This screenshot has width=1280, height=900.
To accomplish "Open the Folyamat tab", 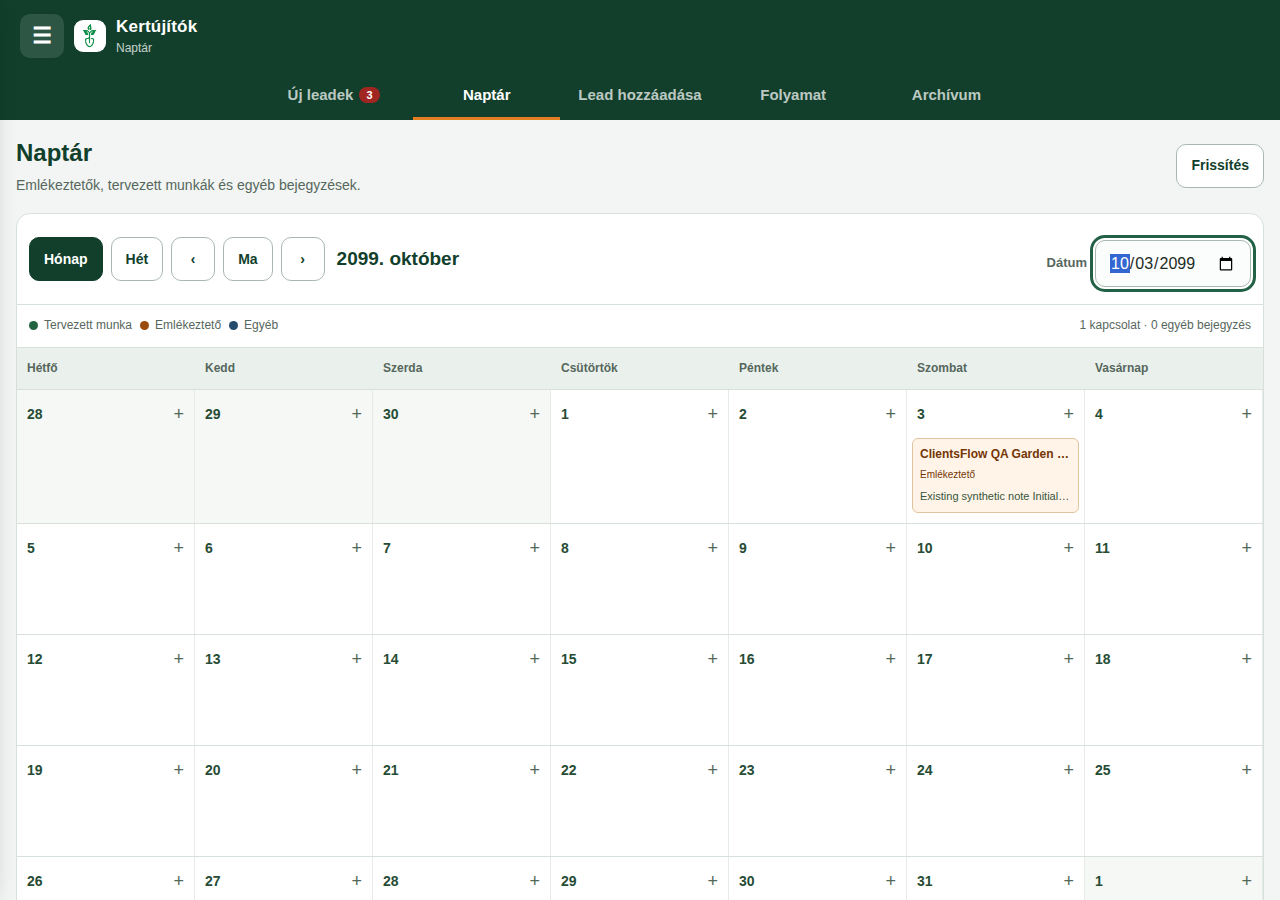I will click(793, 95).
